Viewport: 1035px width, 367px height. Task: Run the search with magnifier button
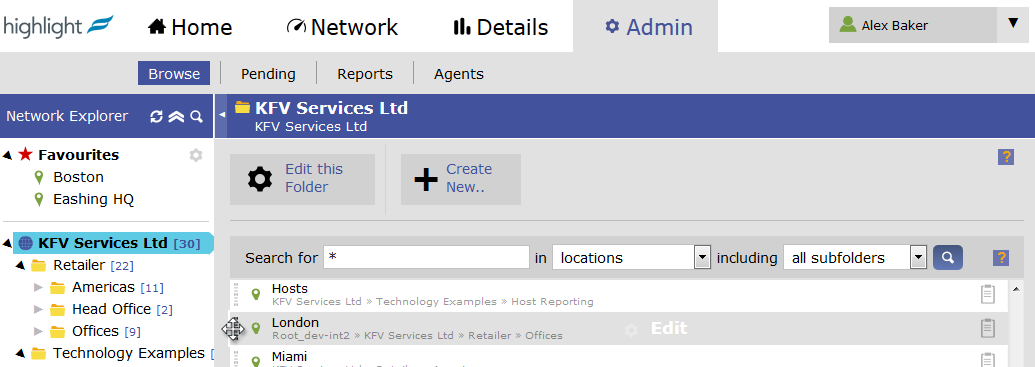(x=948, y=257)
